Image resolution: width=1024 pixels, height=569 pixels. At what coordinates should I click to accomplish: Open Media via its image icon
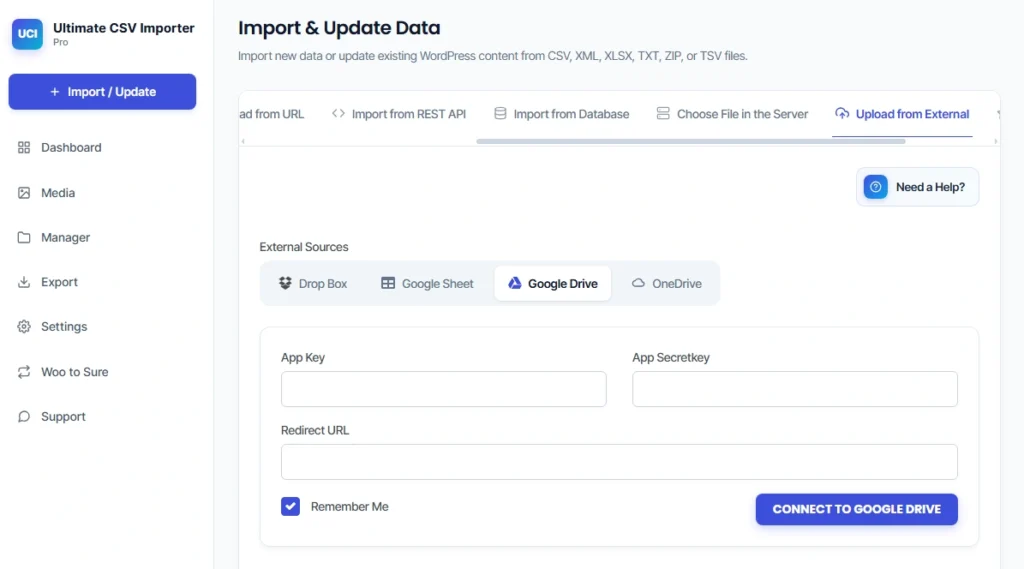click(24, 193)
